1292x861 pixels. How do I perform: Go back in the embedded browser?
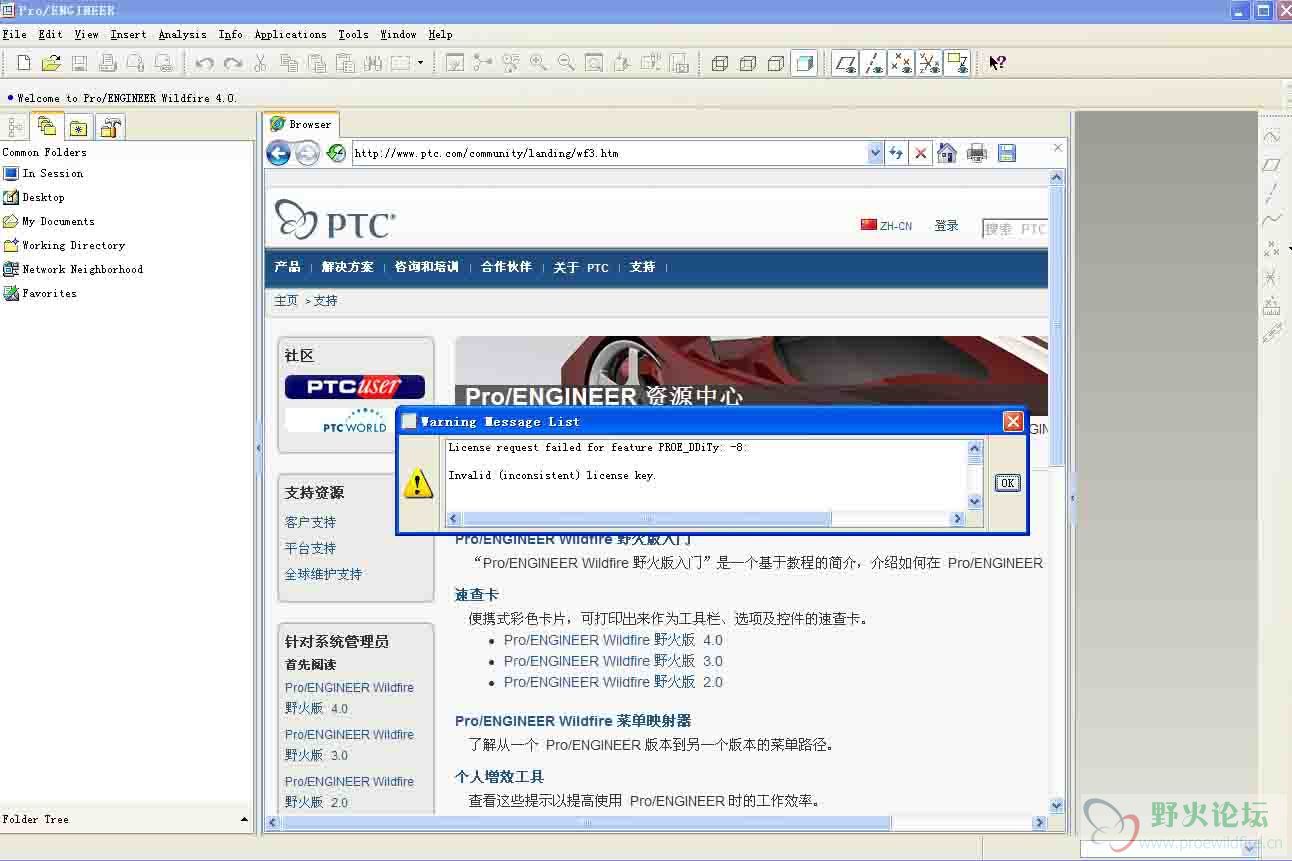278,153
